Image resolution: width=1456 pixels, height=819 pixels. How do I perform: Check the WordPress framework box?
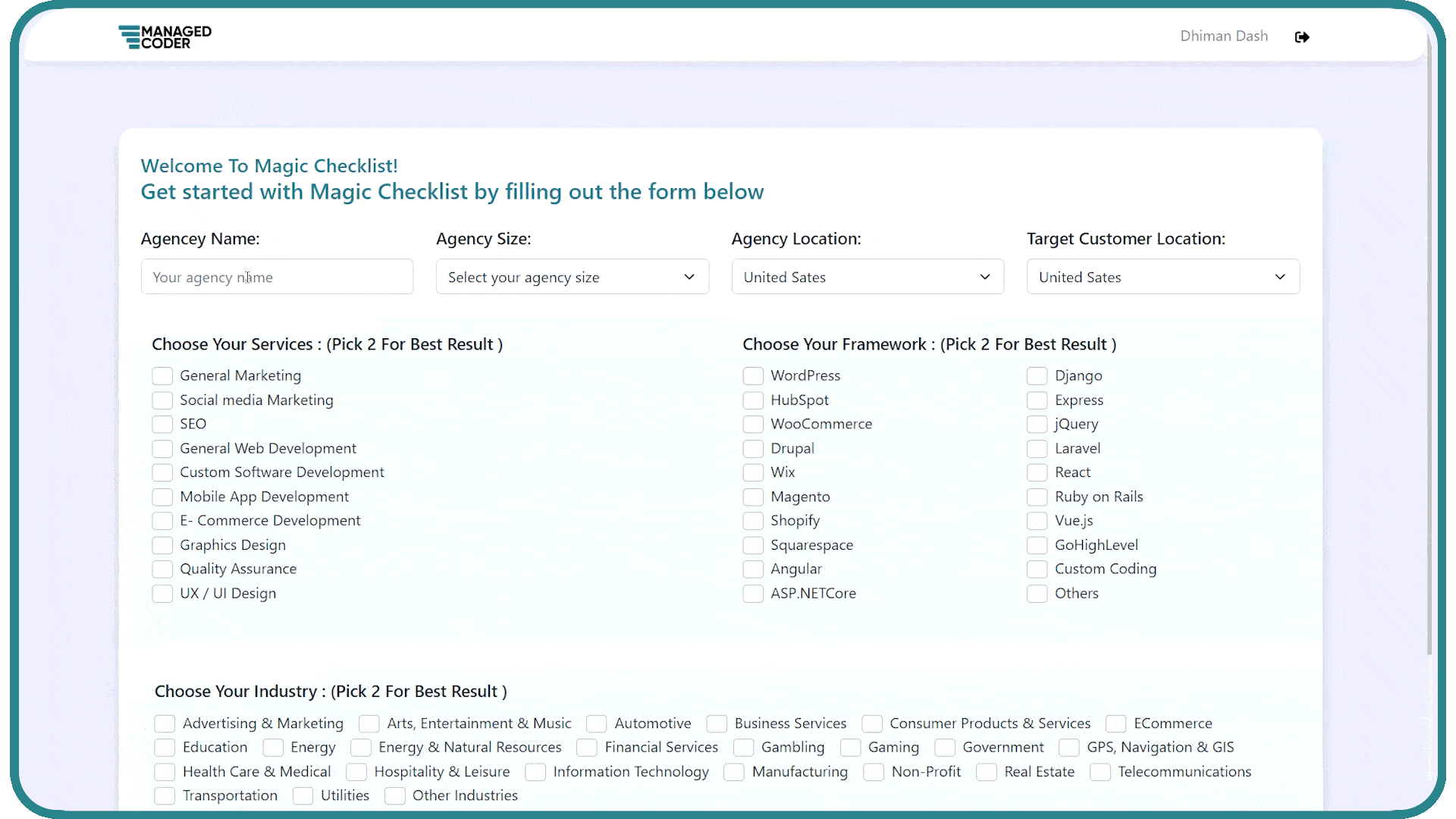[753, 376]
